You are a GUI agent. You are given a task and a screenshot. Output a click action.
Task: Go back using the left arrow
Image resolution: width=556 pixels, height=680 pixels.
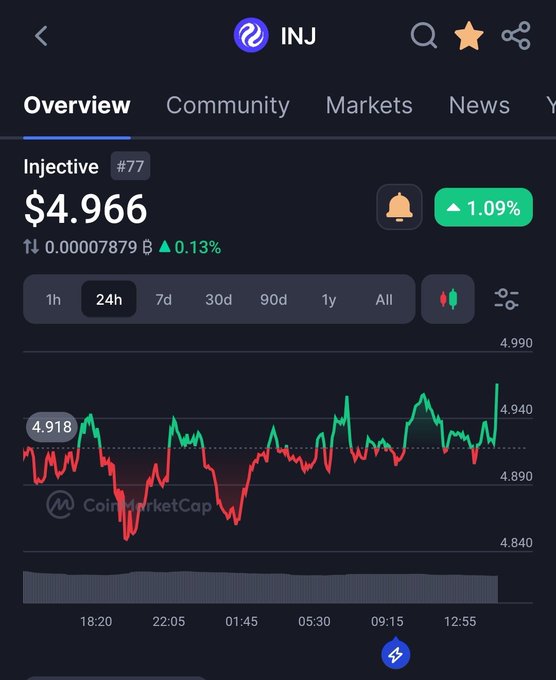(41, 36)
